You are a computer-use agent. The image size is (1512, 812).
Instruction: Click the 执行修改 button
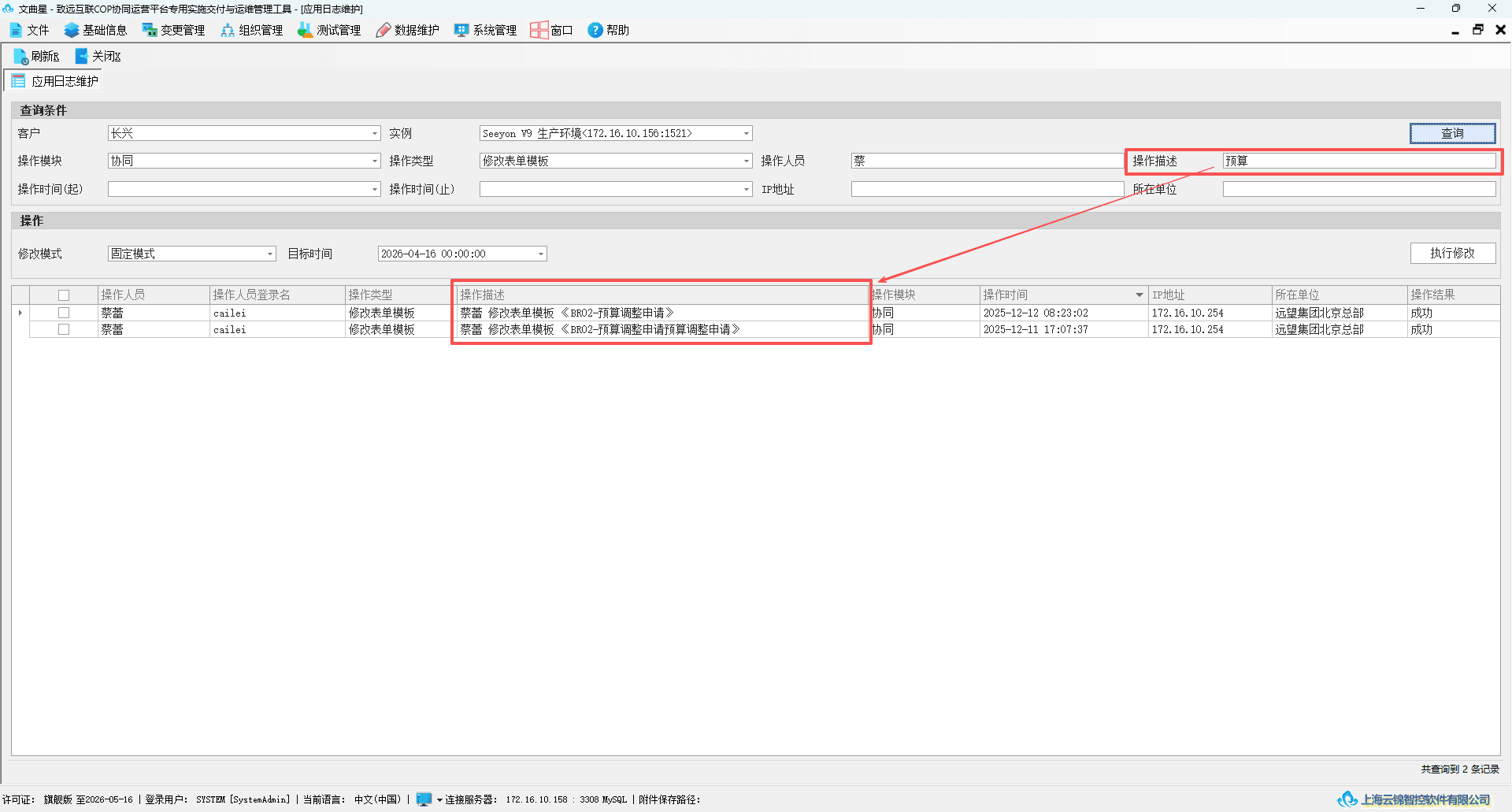tap(1452, 253)
